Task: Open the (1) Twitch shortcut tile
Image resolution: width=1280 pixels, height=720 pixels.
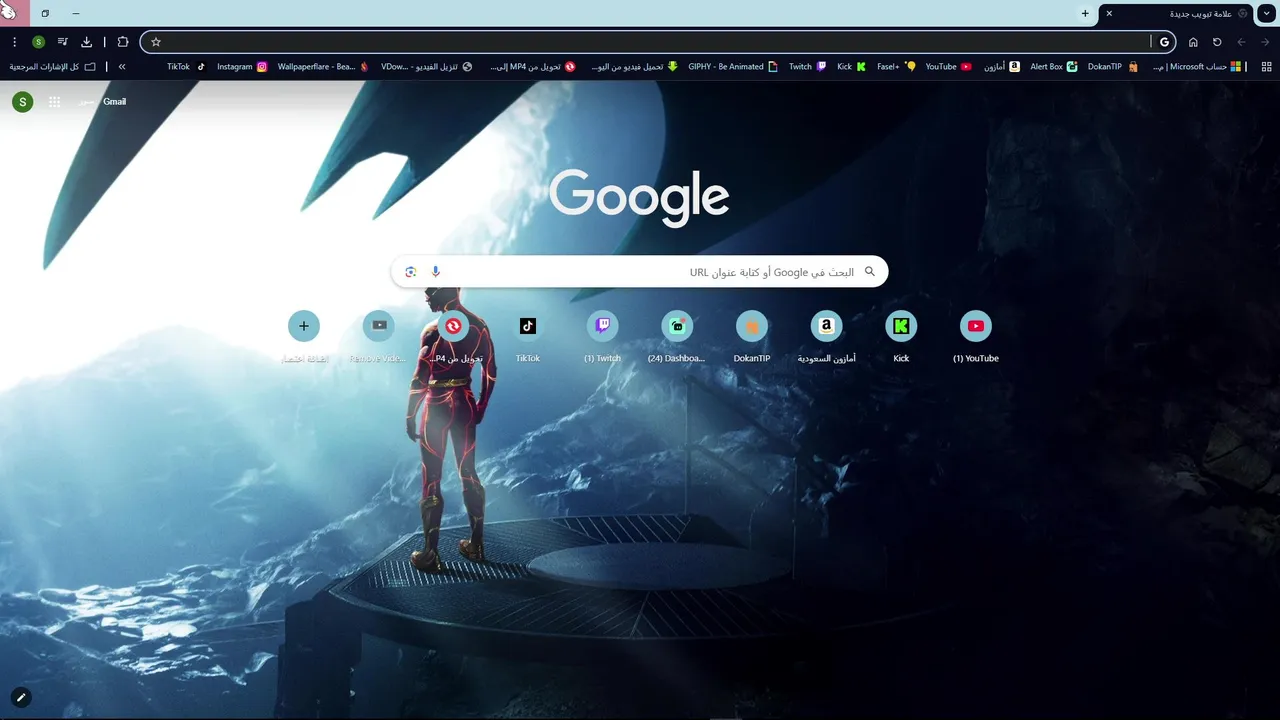Action: 602,335
